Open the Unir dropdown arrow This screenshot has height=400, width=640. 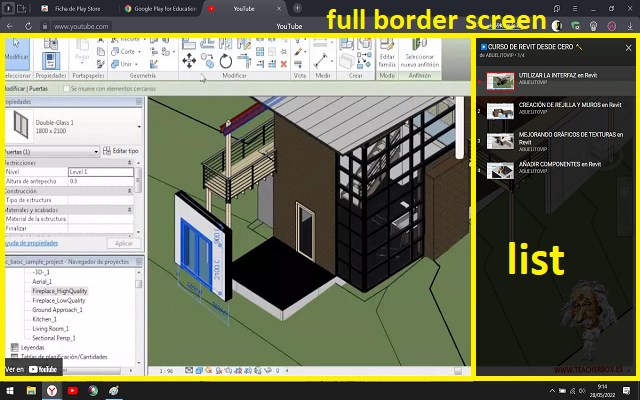point(136,64)
